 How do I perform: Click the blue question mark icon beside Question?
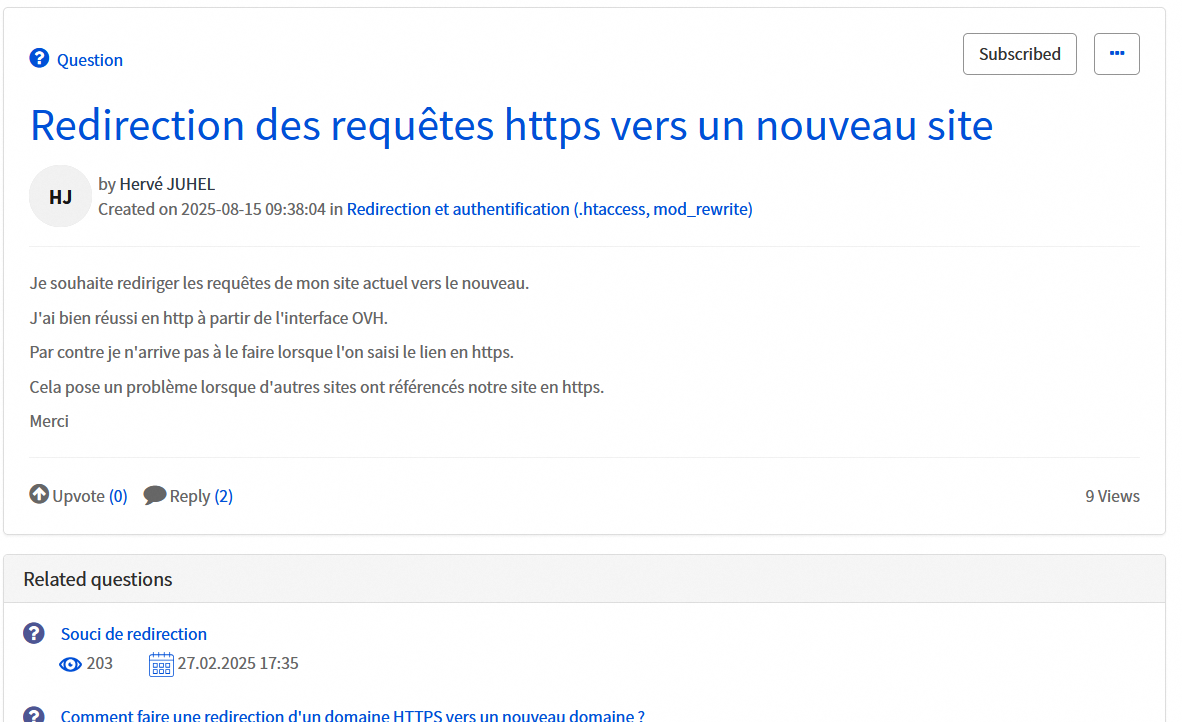39,59
